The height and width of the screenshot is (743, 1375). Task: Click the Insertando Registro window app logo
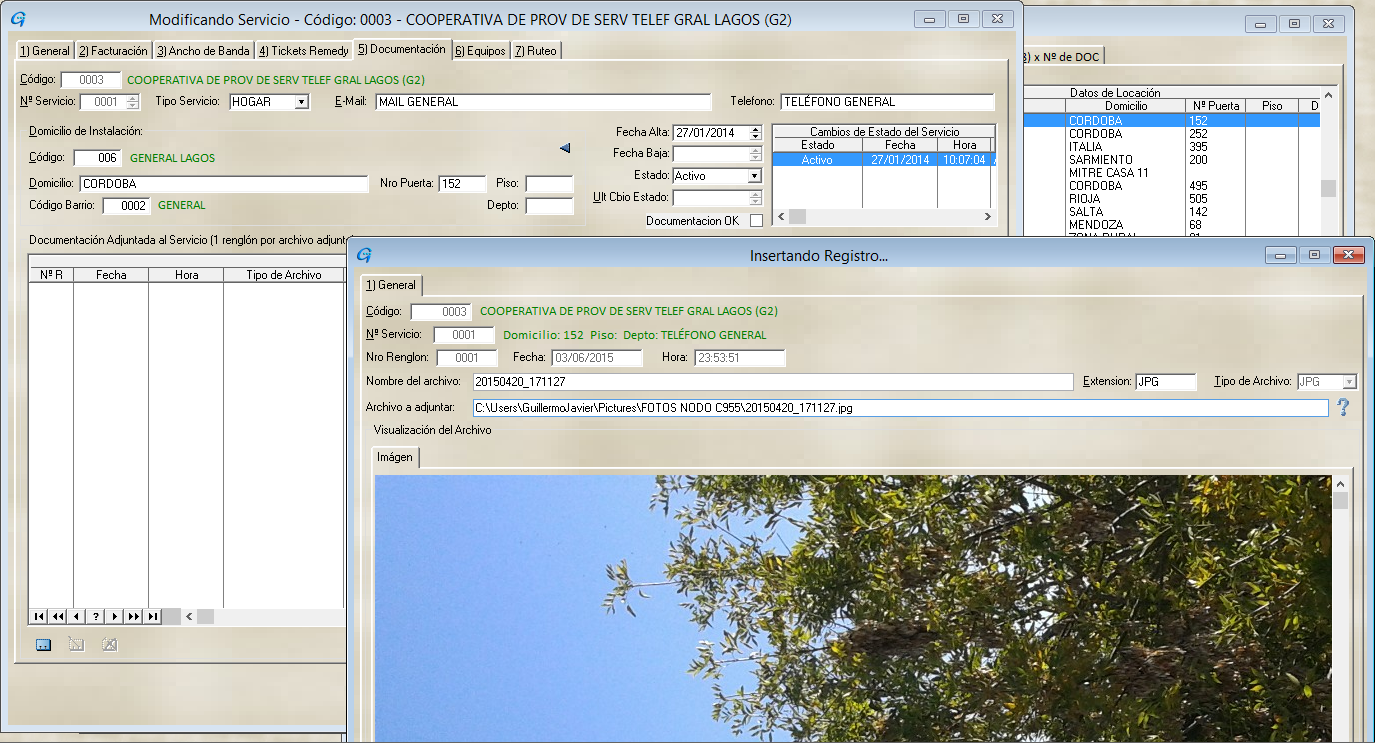[364, 255]
